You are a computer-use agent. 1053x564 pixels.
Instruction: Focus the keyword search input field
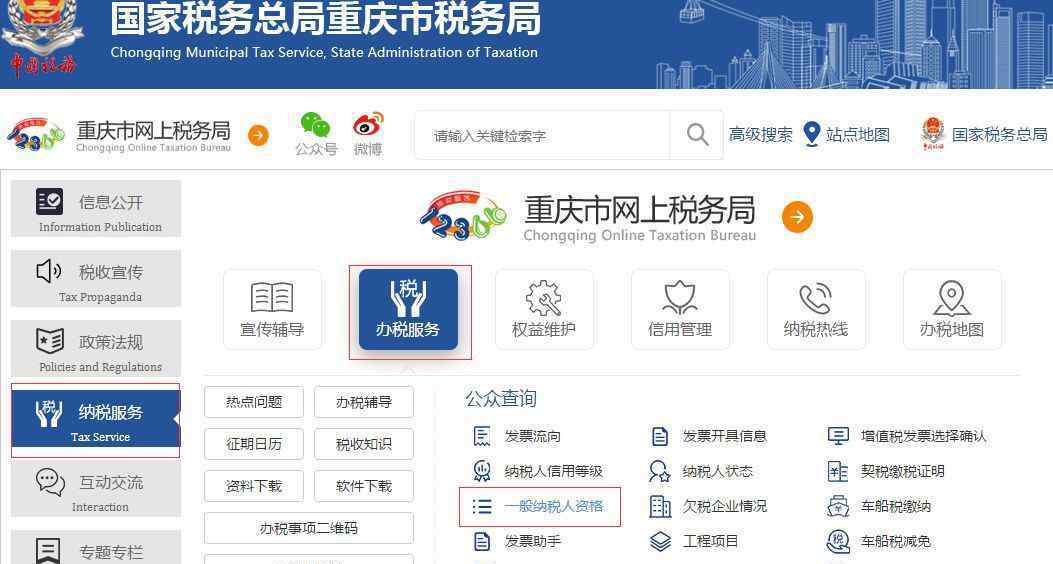[543, 135]
